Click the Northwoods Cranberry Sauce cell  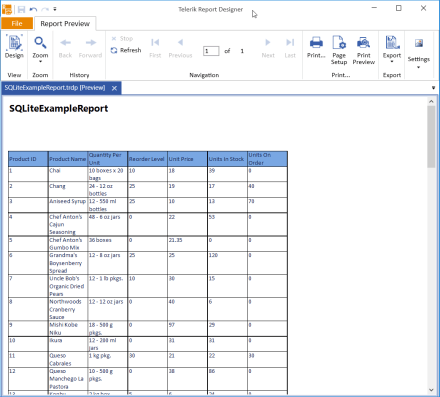[68, 309]
